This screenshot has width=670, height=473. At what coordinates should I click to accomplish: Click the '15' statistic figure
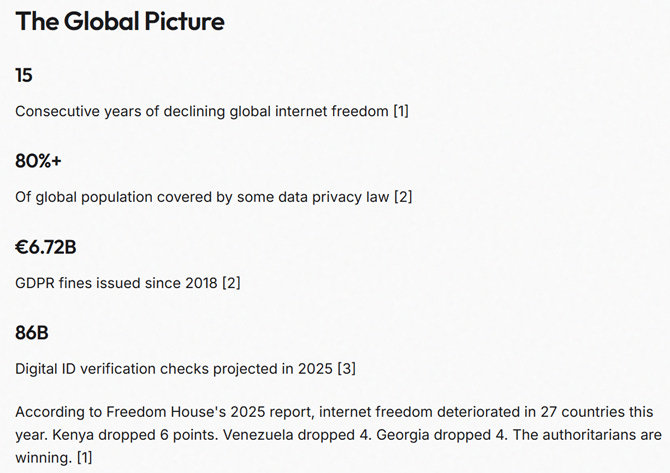[24, 75]
